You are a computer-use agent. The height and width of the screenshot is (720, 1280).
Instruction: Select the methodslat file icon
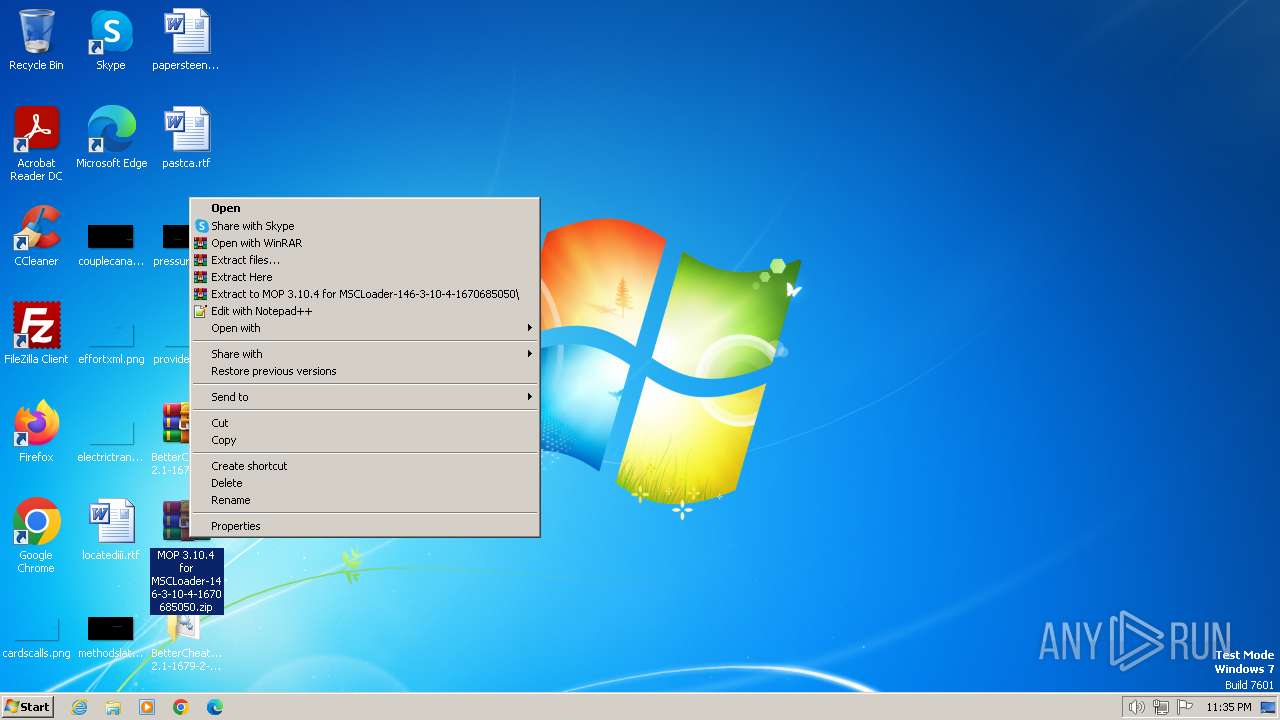110,637
